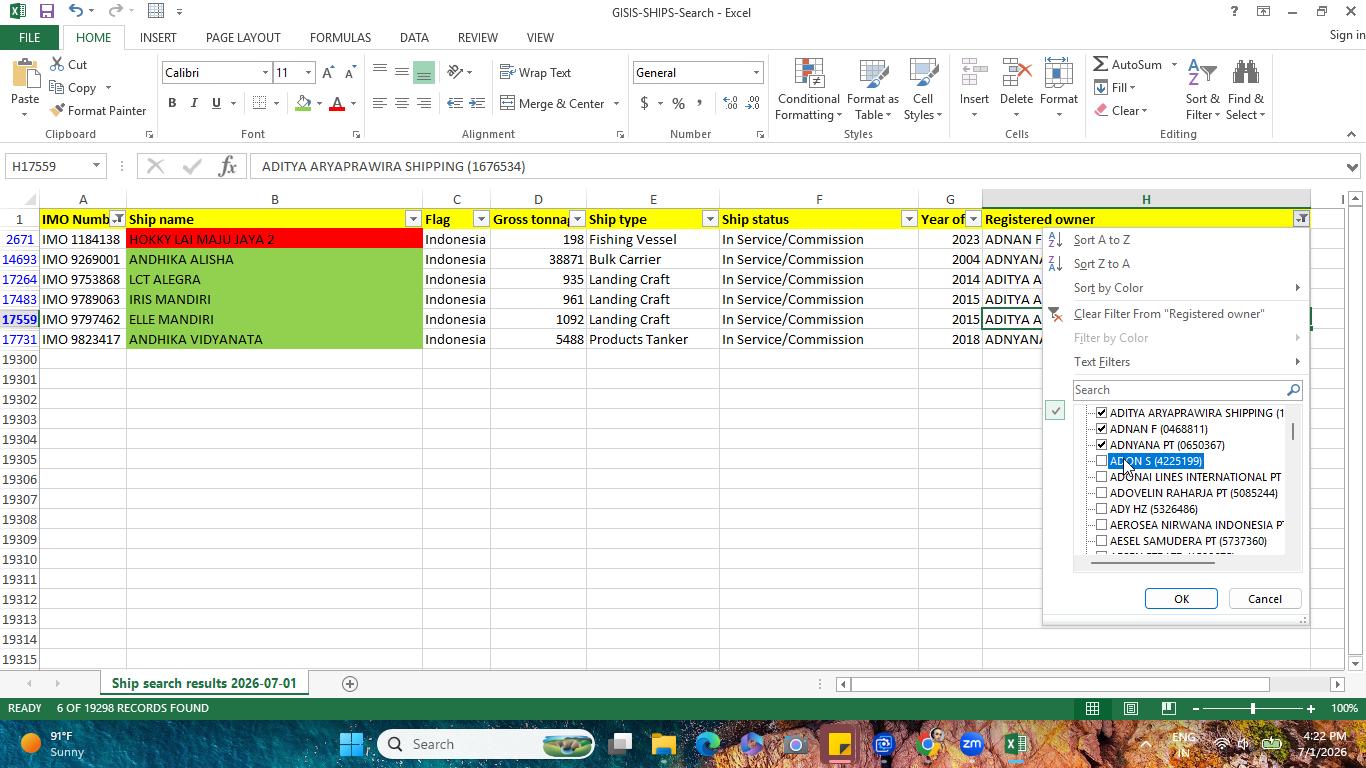Toggle Italic formatting

(194, 103)
